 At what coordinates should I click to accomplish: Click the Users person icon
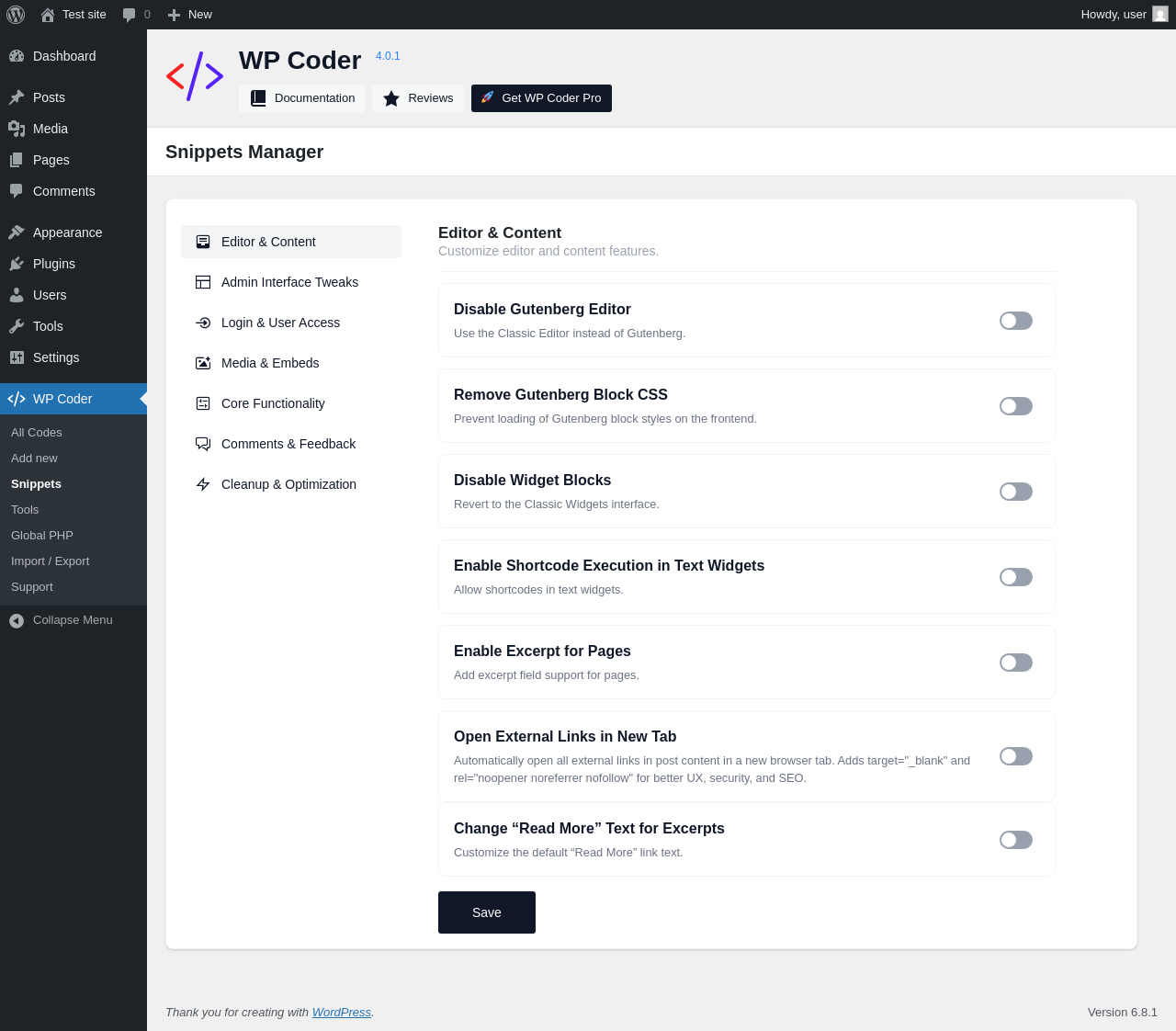tap(17, 295)
